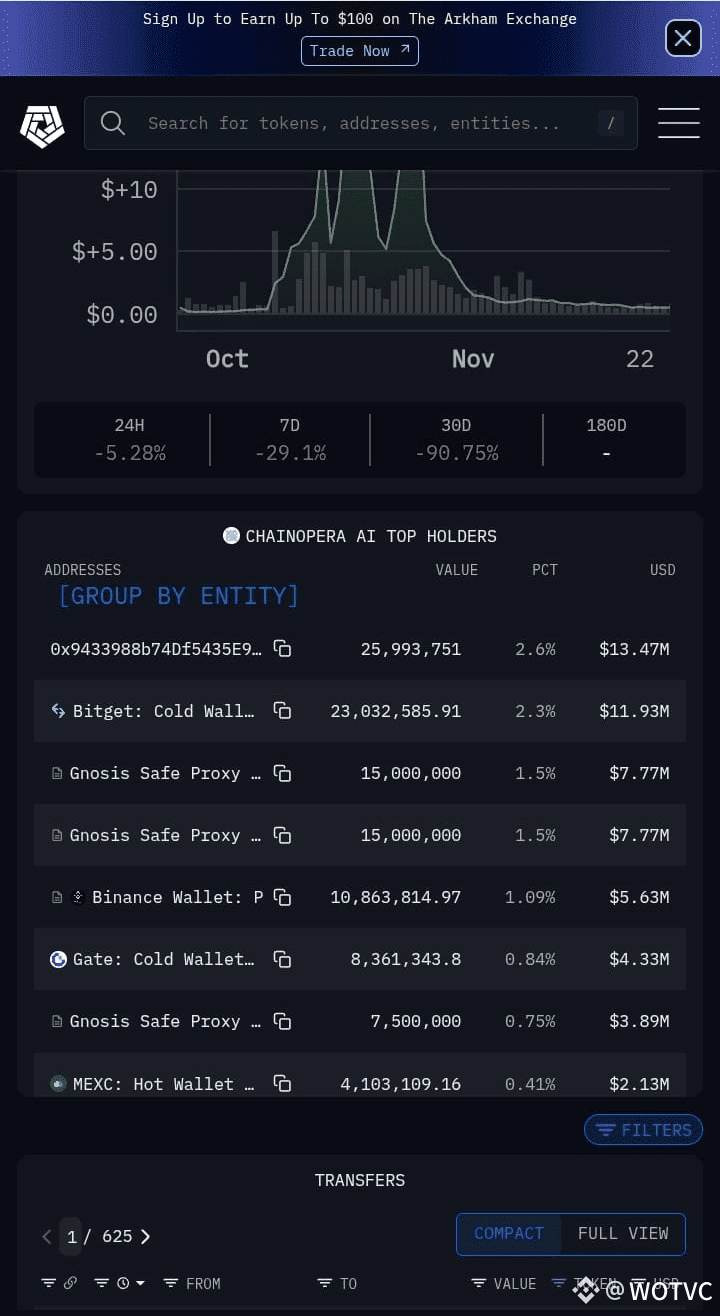Click the search magnifier icon

113,123
